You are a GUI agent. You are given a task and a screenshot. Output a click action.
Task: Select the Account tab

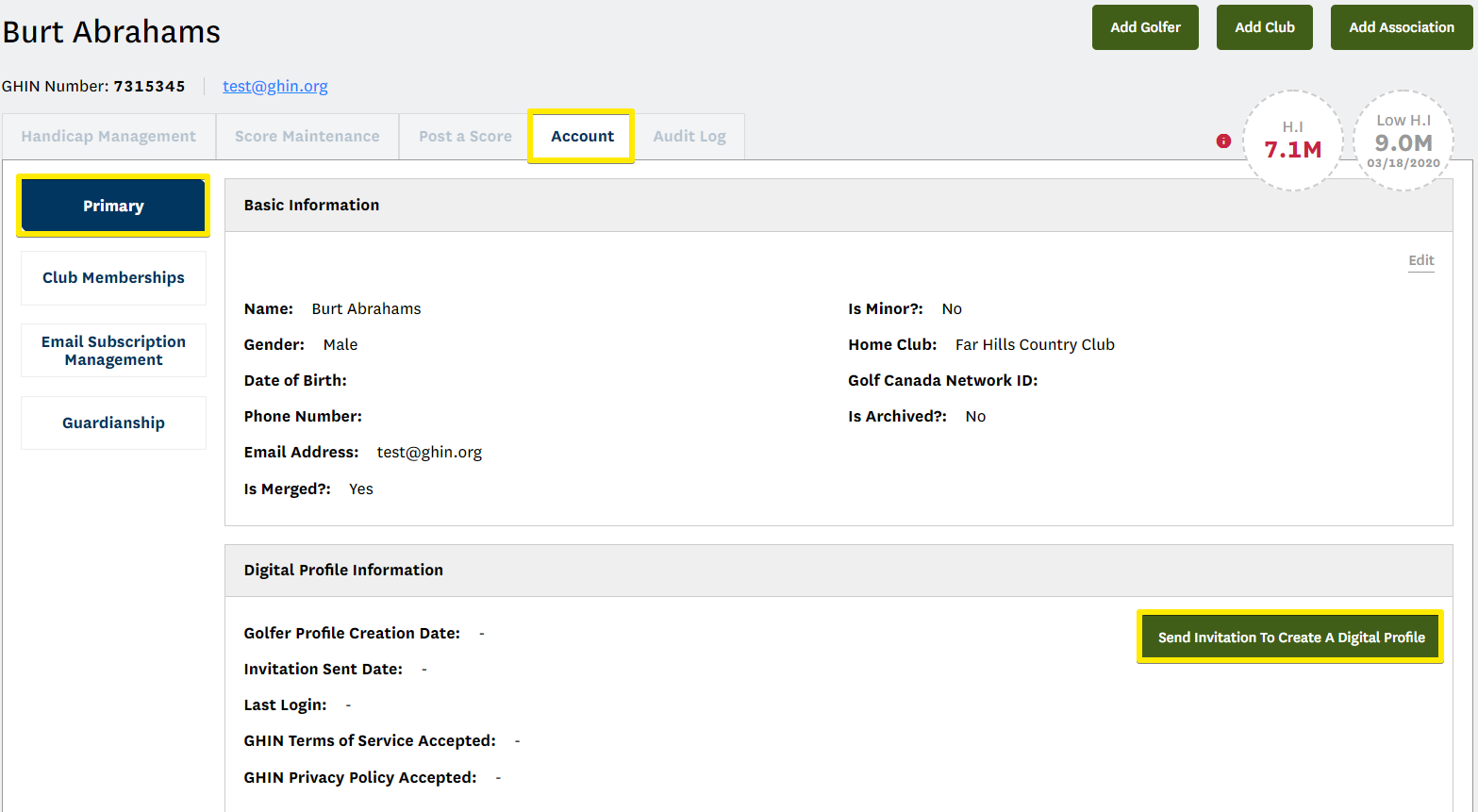(582, 137)
